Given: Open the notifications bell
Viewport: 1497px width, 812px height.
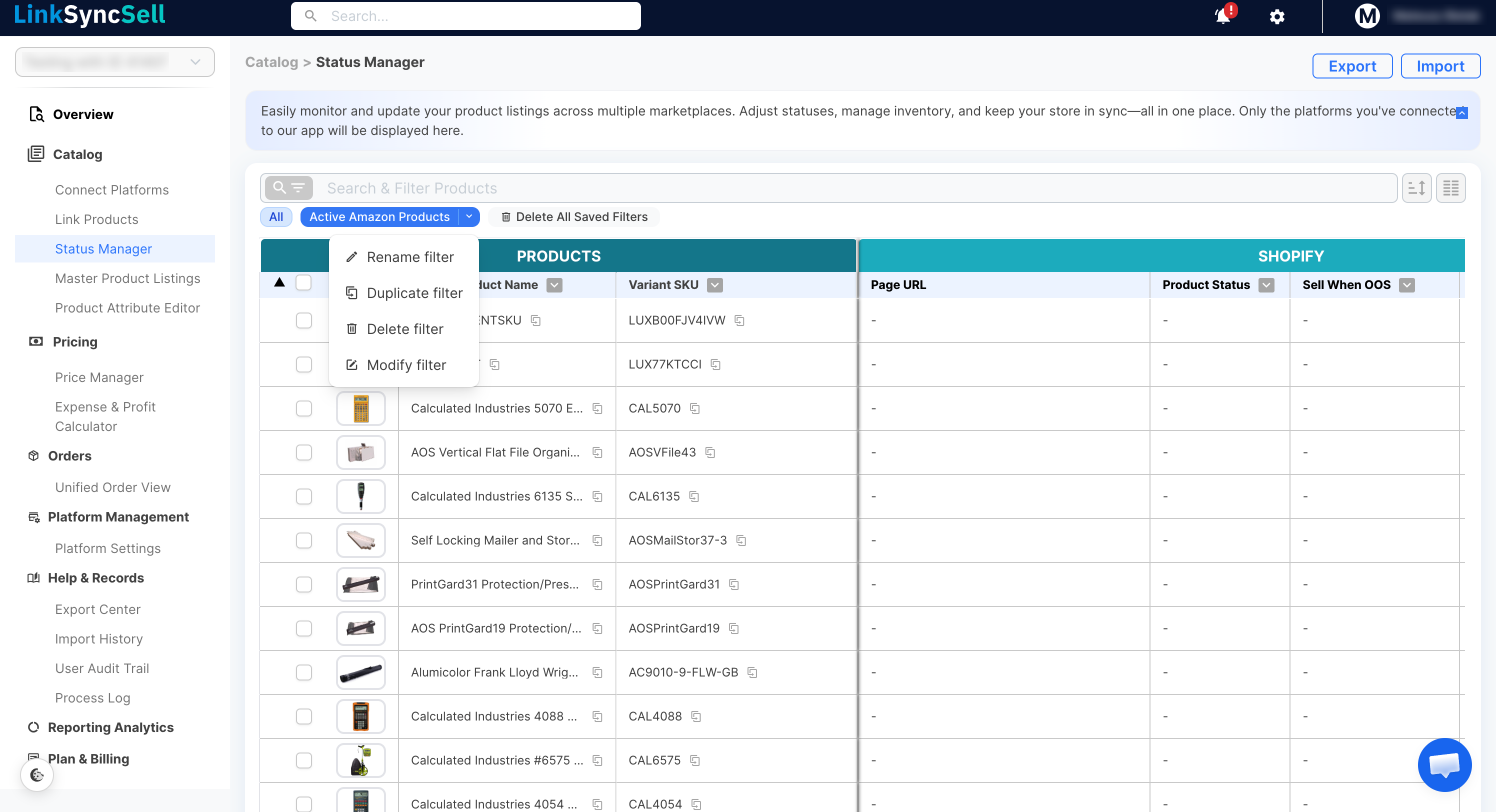Looking at the screenshot, I should pos(1223,16).
